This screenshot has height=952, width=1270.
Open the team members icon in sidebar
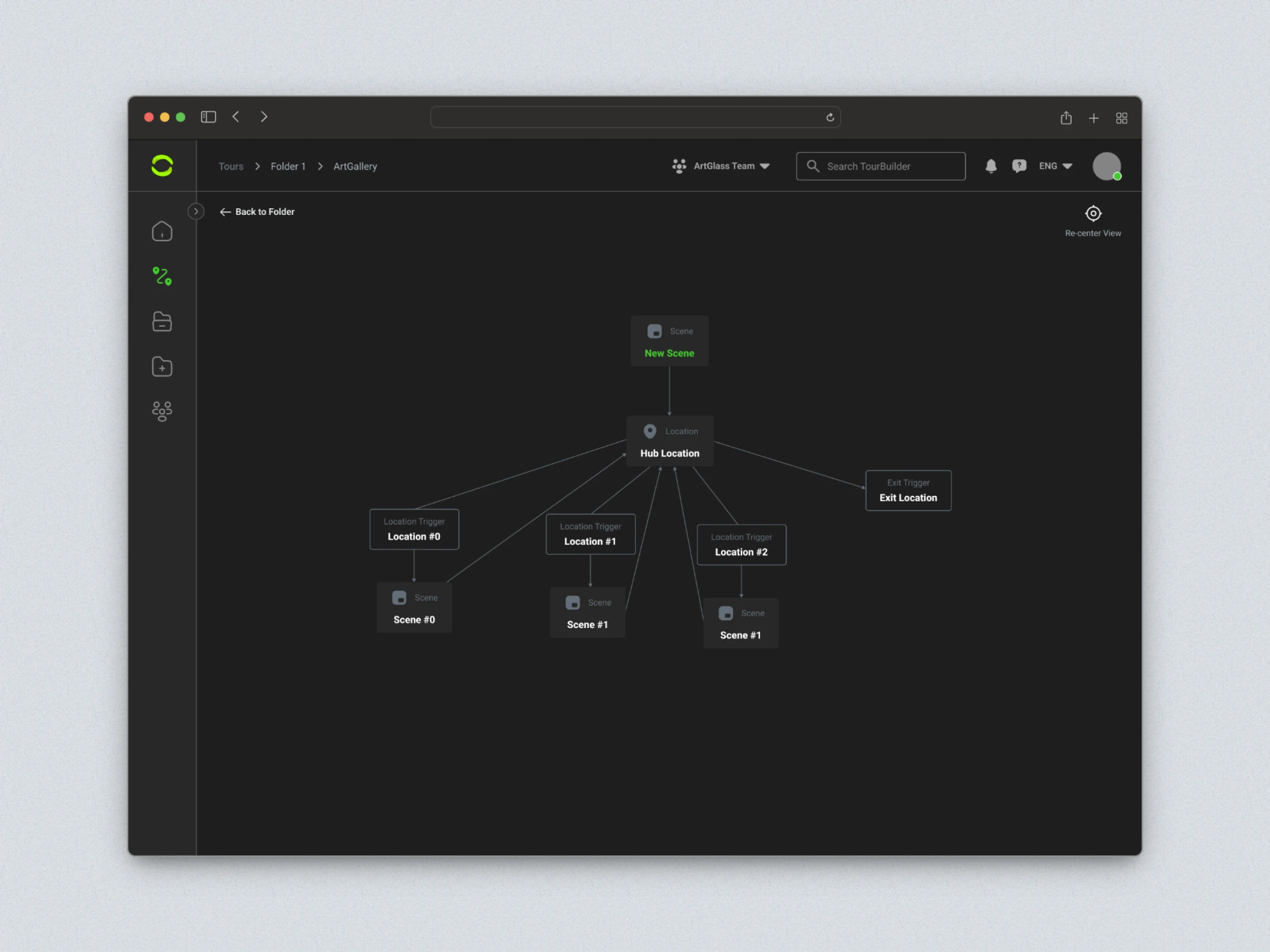162,412
